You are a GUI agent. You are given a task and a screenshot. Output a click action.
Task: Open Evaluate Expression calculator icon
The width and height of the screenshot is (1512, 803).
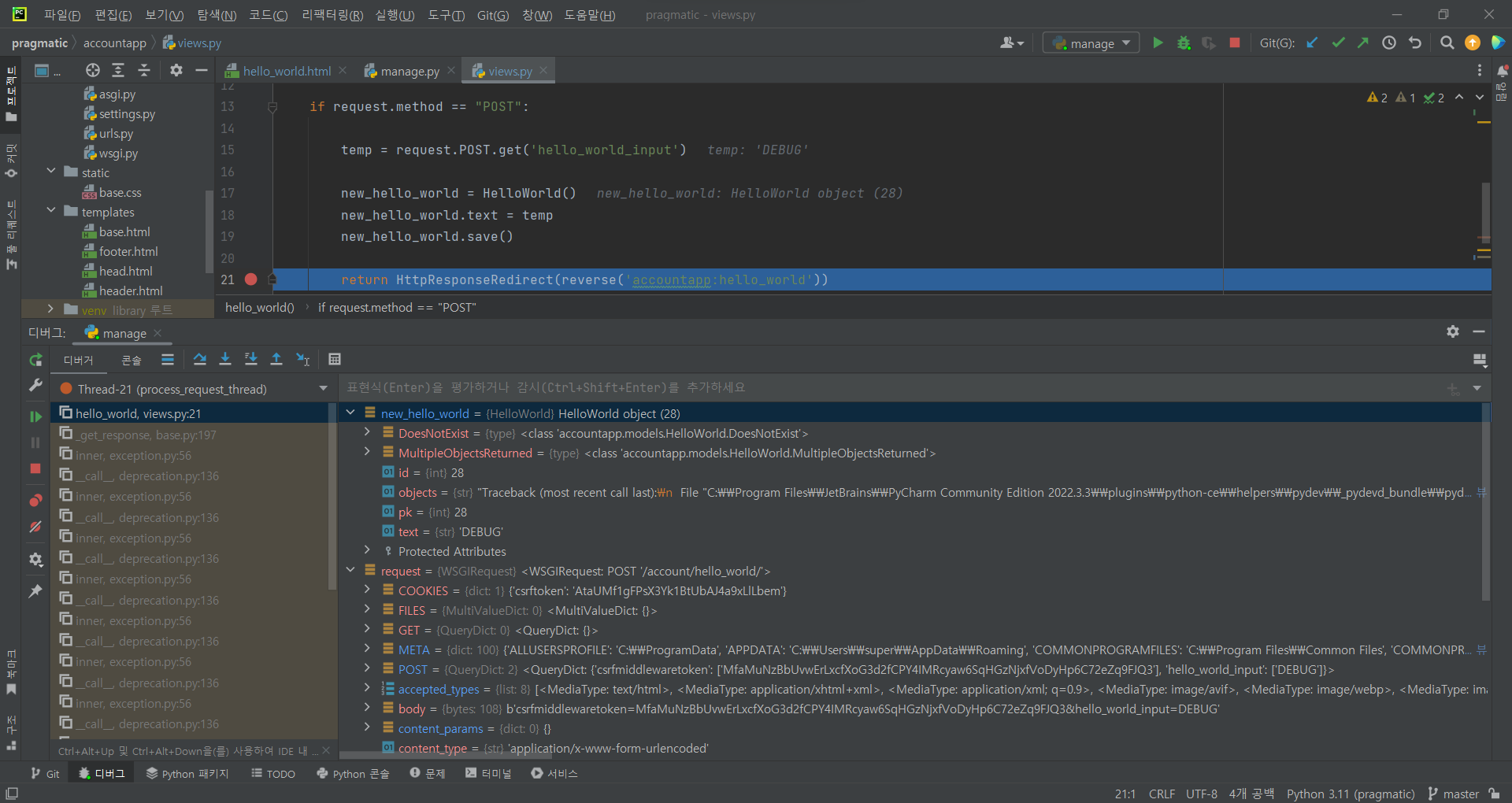(x=335, y=360)
